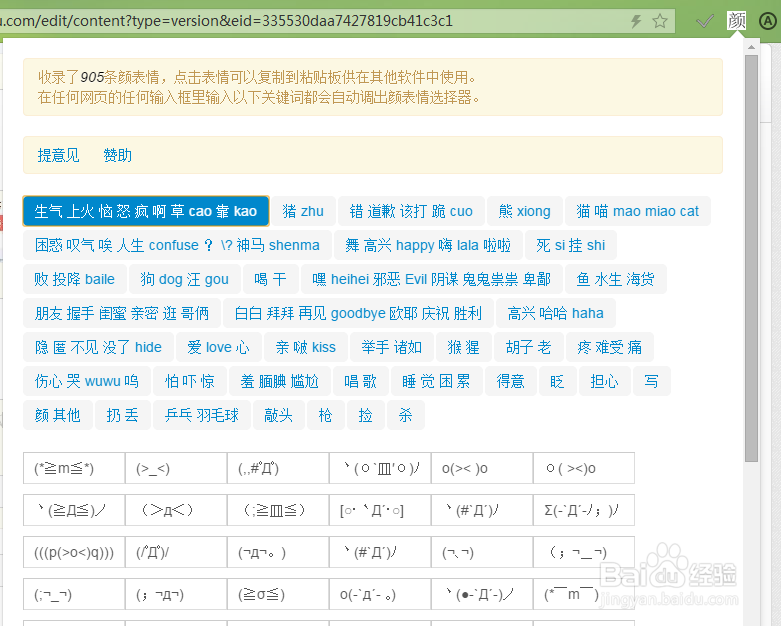Copy the (≧σ≦) kaomoji

click(278, 594)
